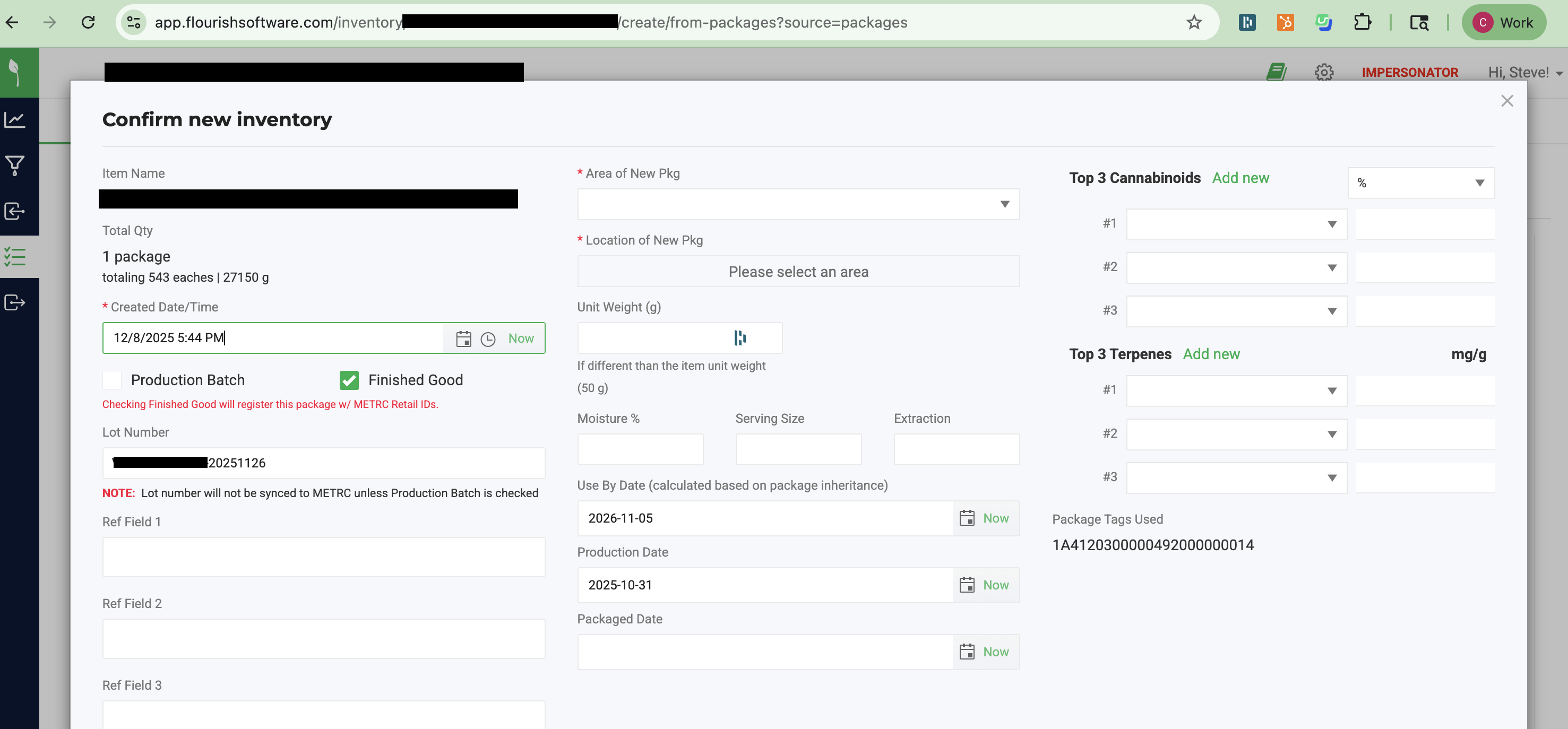Expand Terpene #2 selection dropdown

click(x=1236, y=435)
